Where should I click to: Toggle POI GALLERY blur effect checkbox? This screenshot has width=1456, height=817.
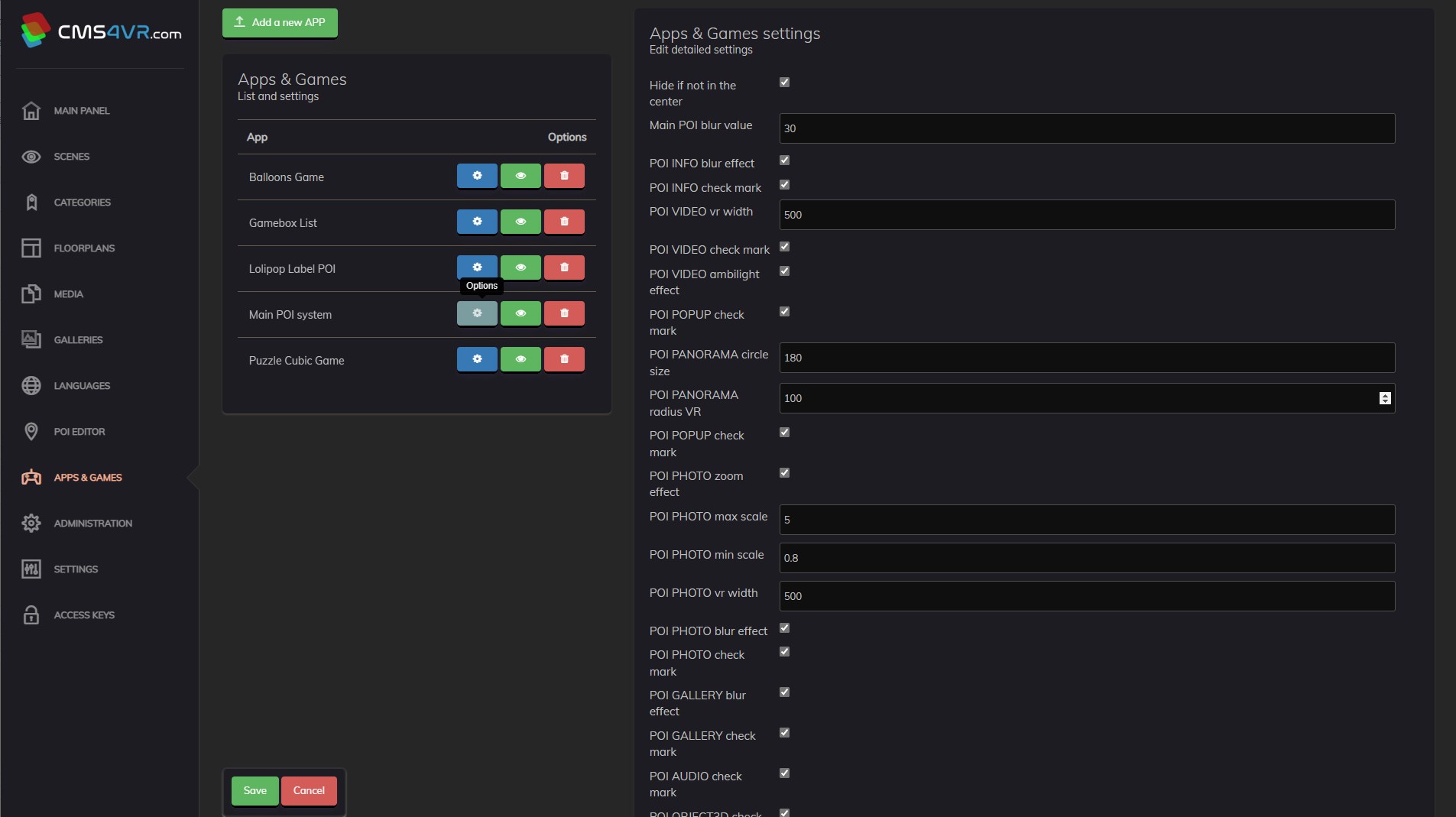click(784, 692)
